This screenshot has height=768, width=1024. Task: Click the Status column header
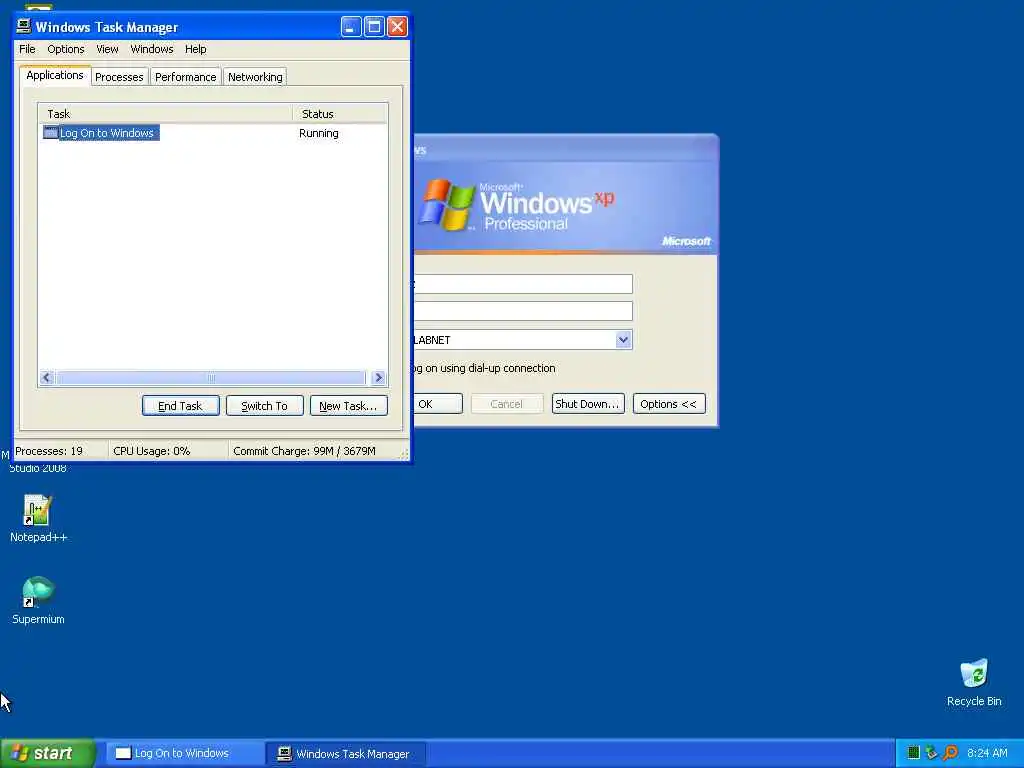pos(340,114)
